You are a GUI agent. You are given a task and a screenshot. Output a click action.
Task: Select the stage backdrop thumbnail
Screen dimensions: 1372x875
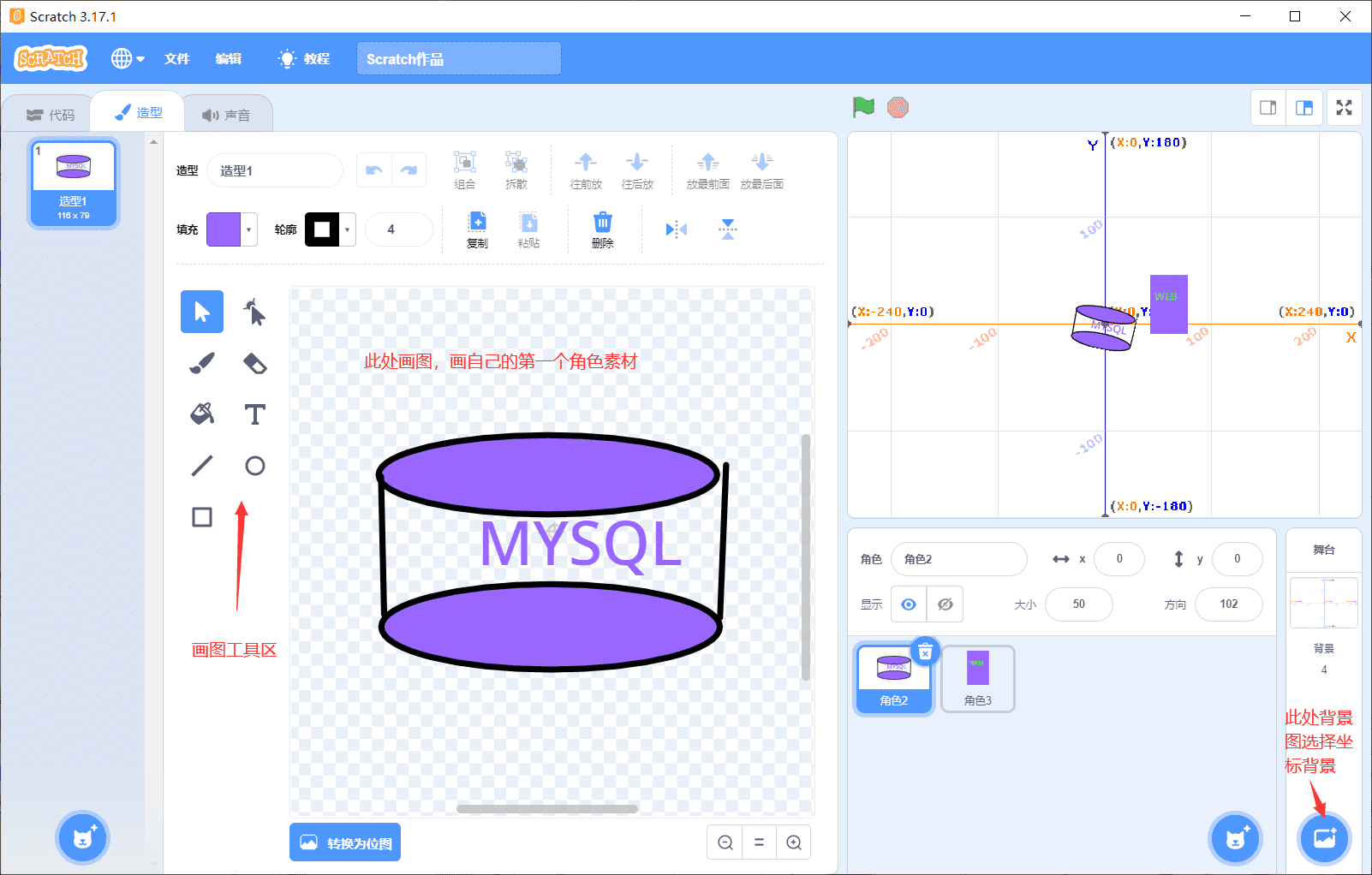tap(1324, 604)
